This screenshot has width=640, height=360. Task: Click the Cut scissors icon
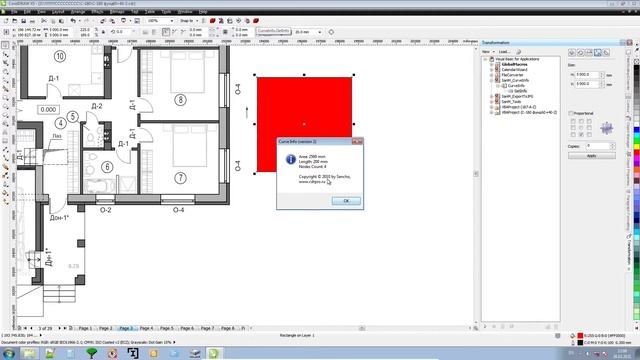pyautogui.click(x=44, y=21)
